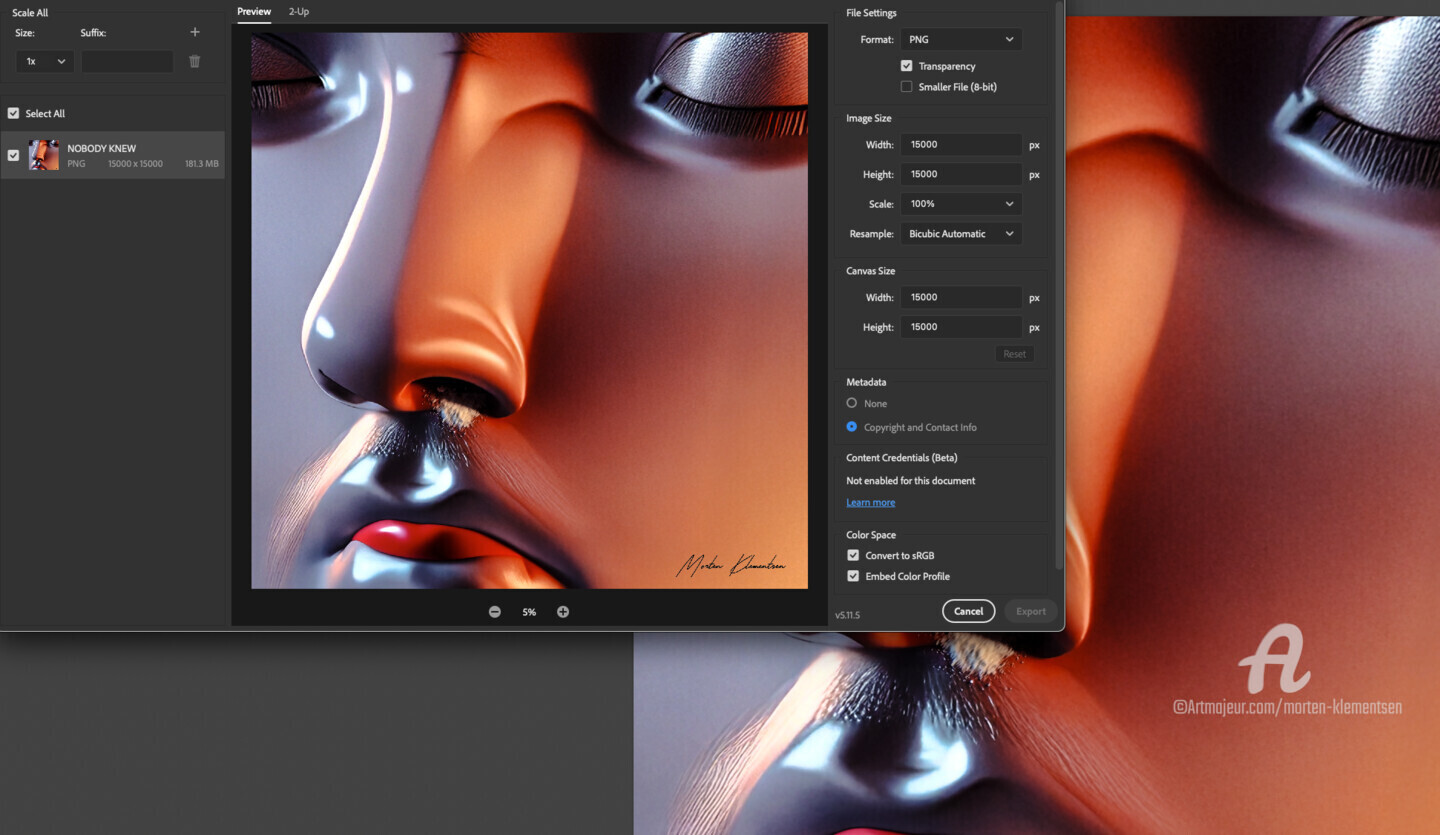
Task: Click the Export button
Action: click(x=1031, y=611)
